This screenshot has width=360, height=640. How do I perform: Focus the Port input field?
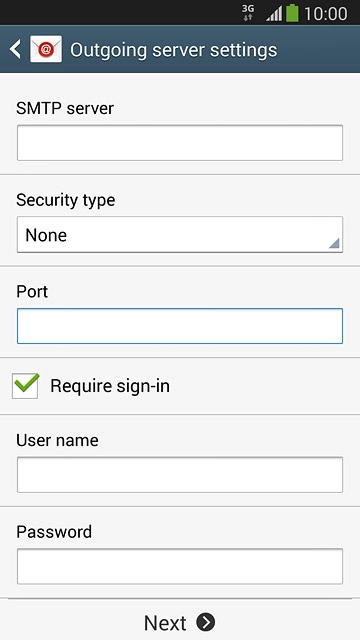(x=180, y=326)
